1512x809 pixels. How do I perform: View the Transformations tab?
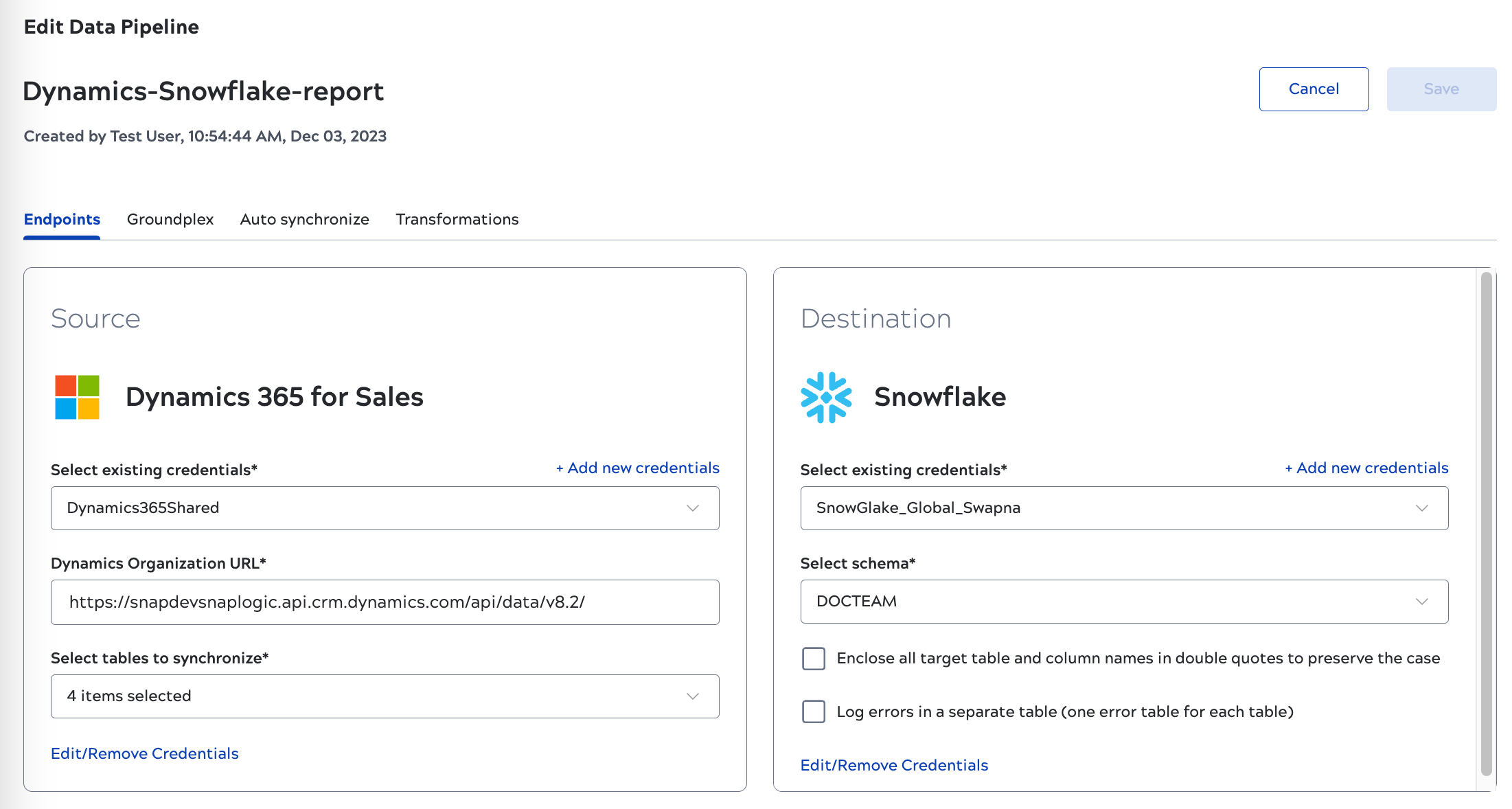[457, 219]
